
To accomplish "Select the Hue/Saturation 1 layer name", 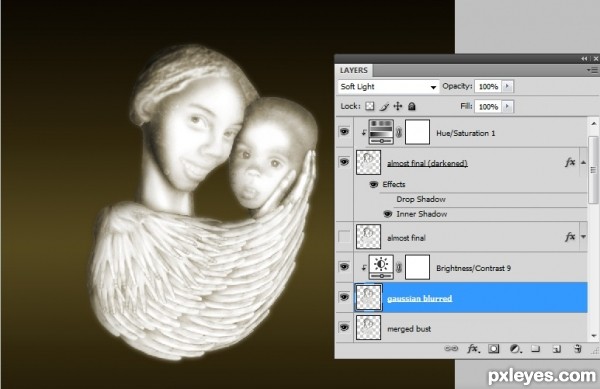I will pos(466,133).
